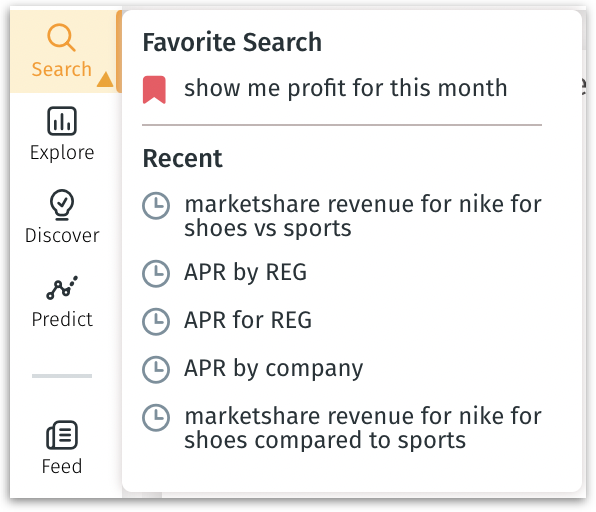This screenshot has width=596, height=512.
Task: Click clock icon beside APR for REG
Action: click(156, 322)
